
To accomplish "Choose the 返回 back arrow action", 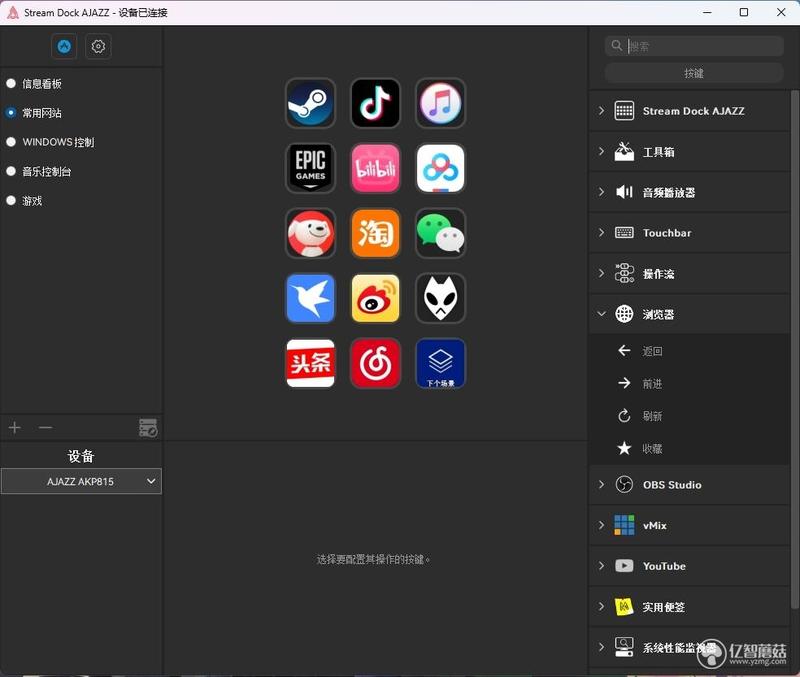I will pyautogui.click(x=691, y=351).
